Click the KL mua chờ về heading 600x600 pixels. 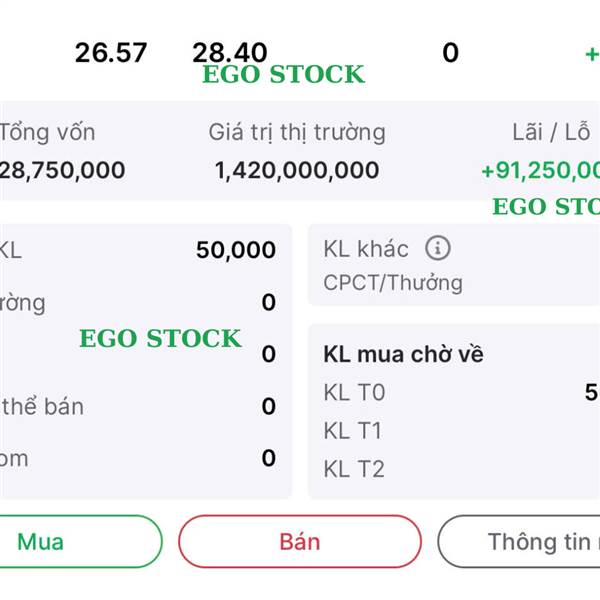(403, 354)
